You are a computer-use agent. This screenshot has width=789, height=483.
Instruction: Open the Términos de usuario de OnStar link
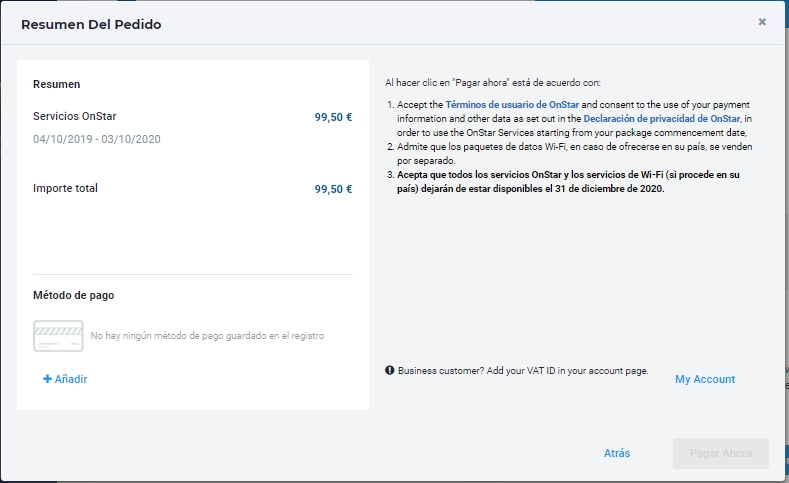click(x=512, y=105)
